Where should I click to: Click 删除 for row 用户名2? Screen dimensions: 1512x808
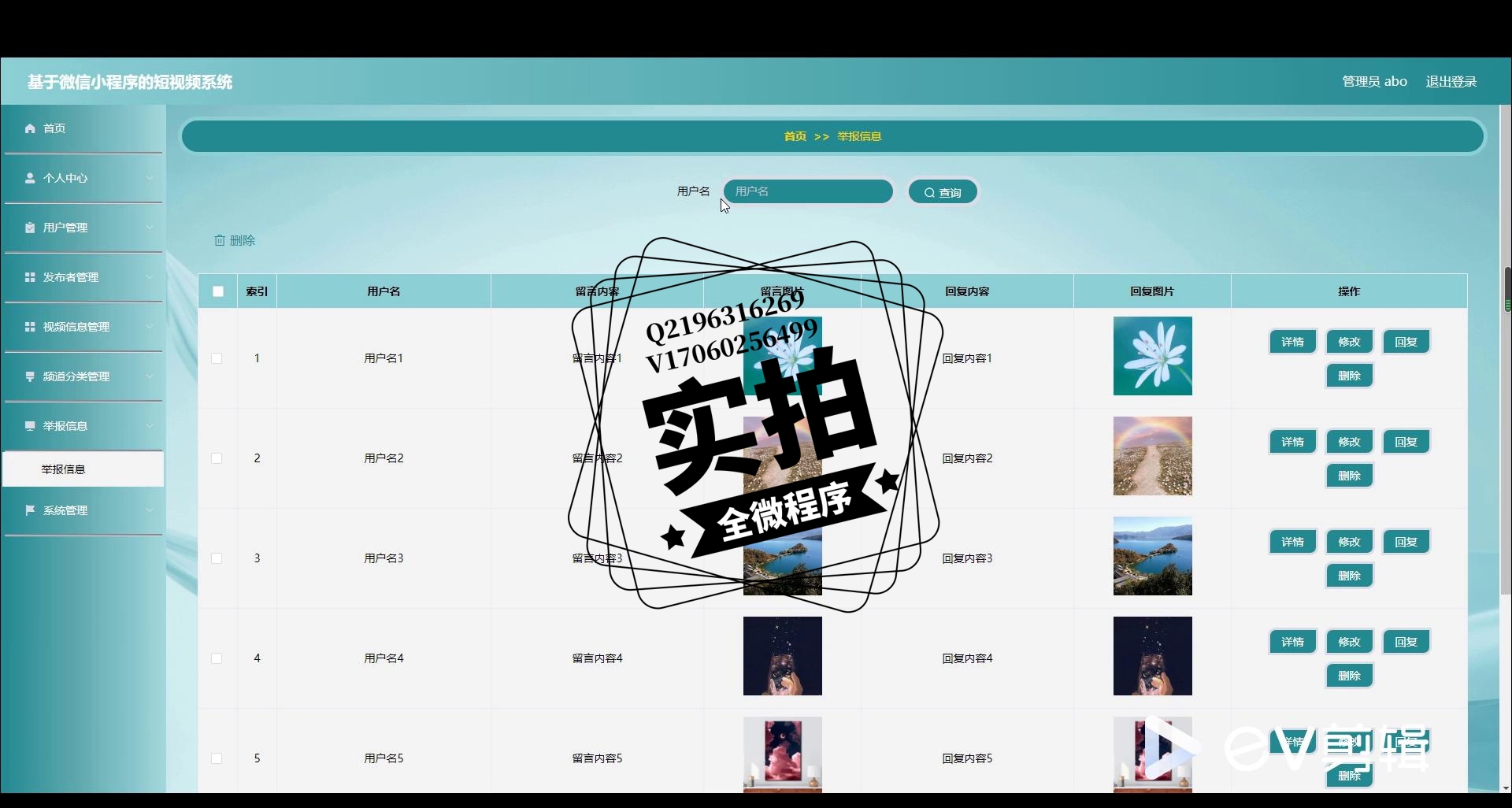(x=1349, y=476)
